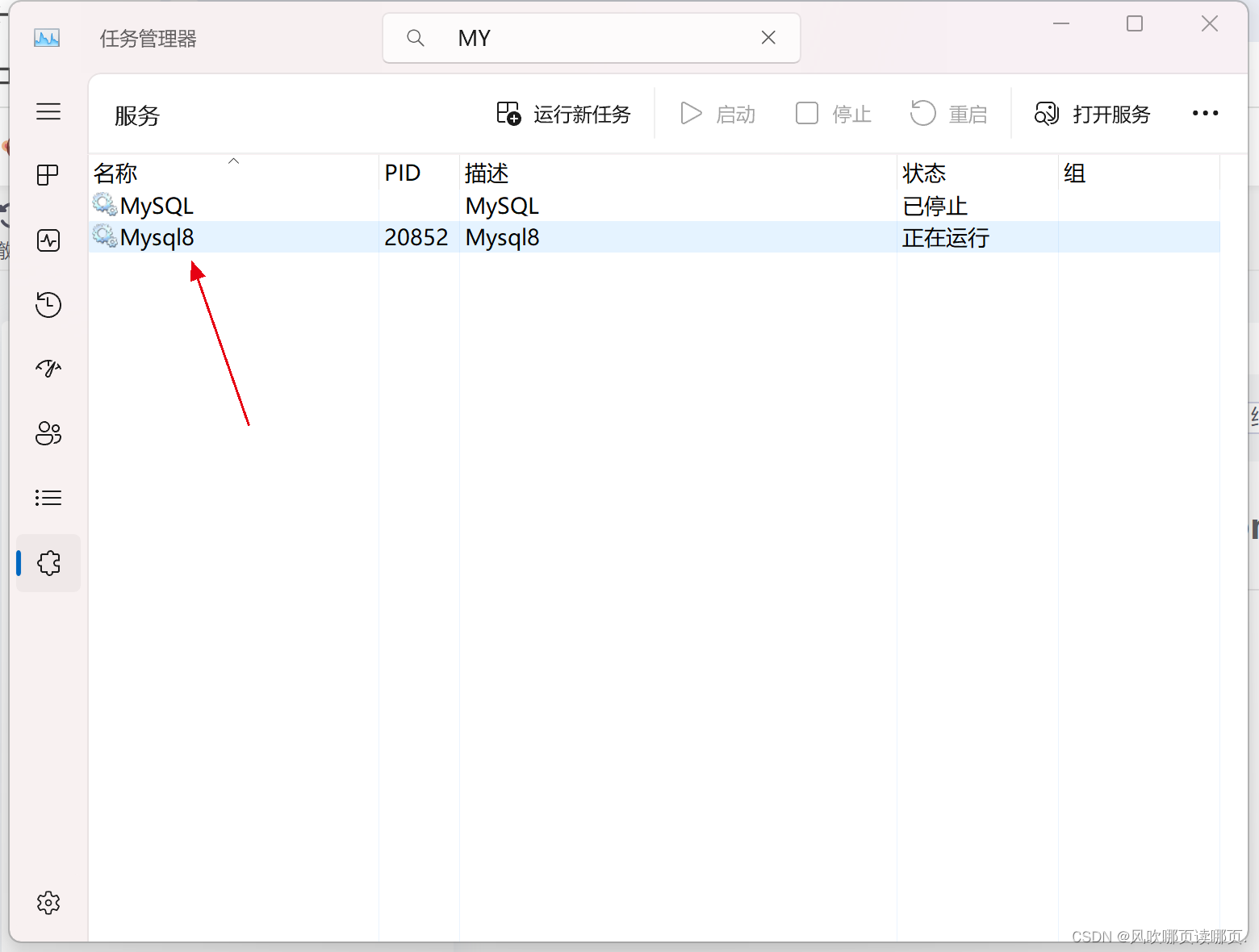View the App history page
Image resolution: width=1259 pixels, height=952 pixels.
click(x=48, y=304)
